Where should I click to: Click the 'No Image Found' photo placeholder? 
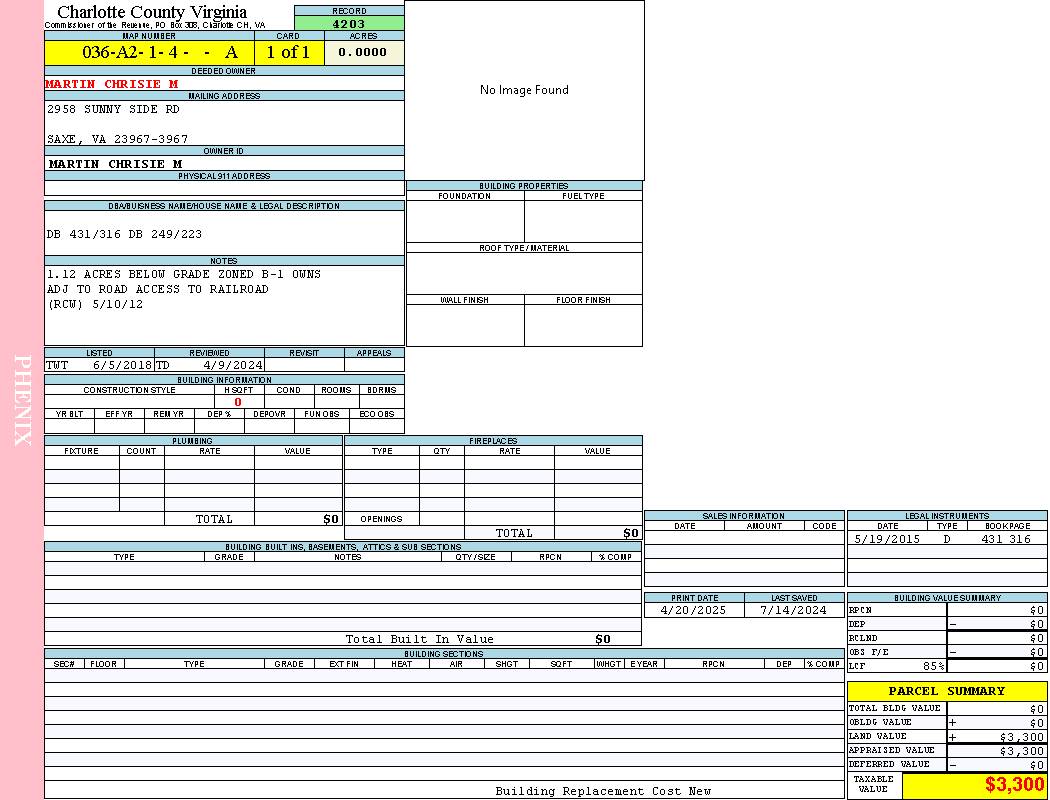(524, 90)
